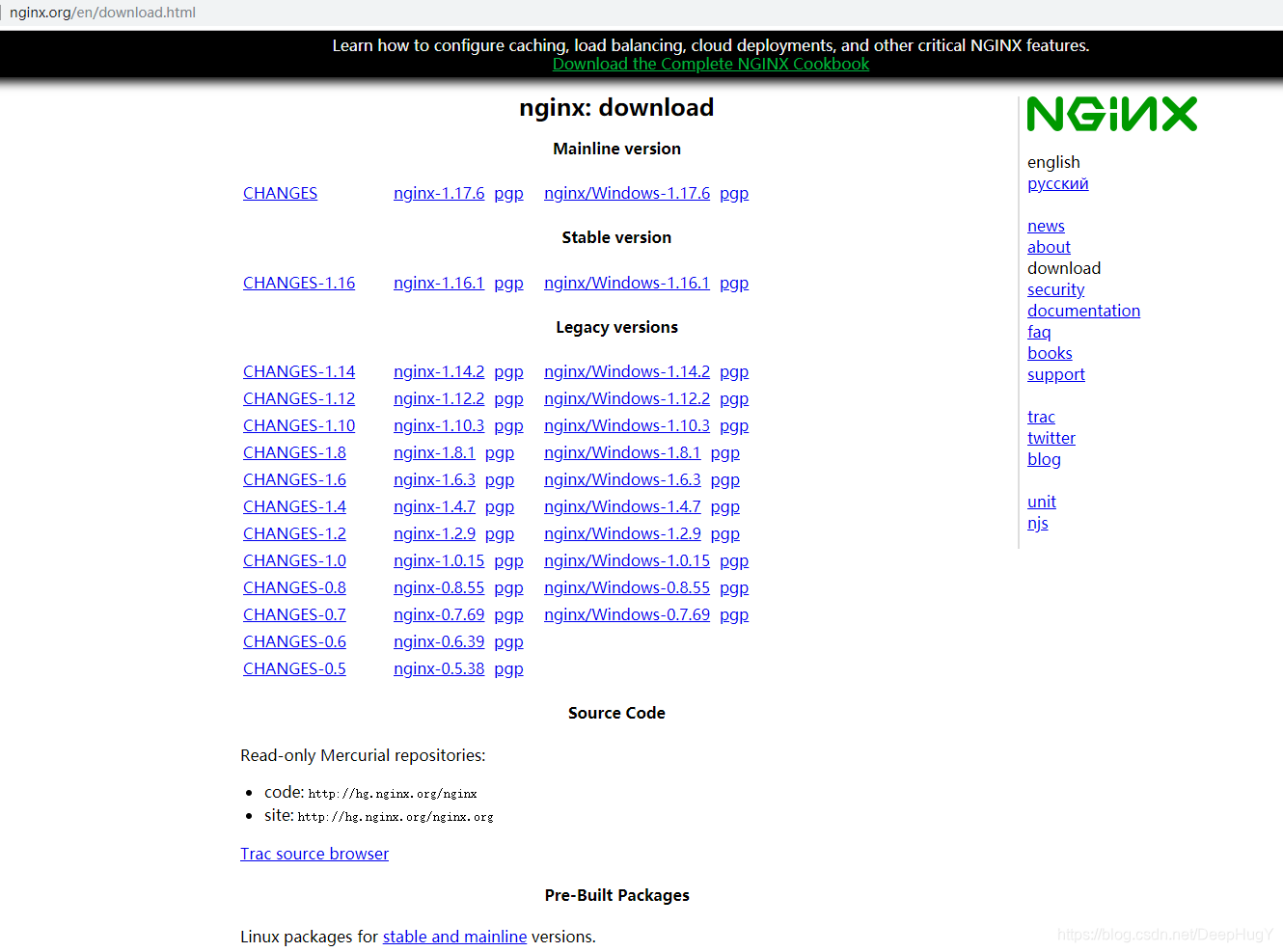This screenshot has width=1283, height=952.
Task: Open CHANGES-1.2 link
Action: tap(294, 533)
